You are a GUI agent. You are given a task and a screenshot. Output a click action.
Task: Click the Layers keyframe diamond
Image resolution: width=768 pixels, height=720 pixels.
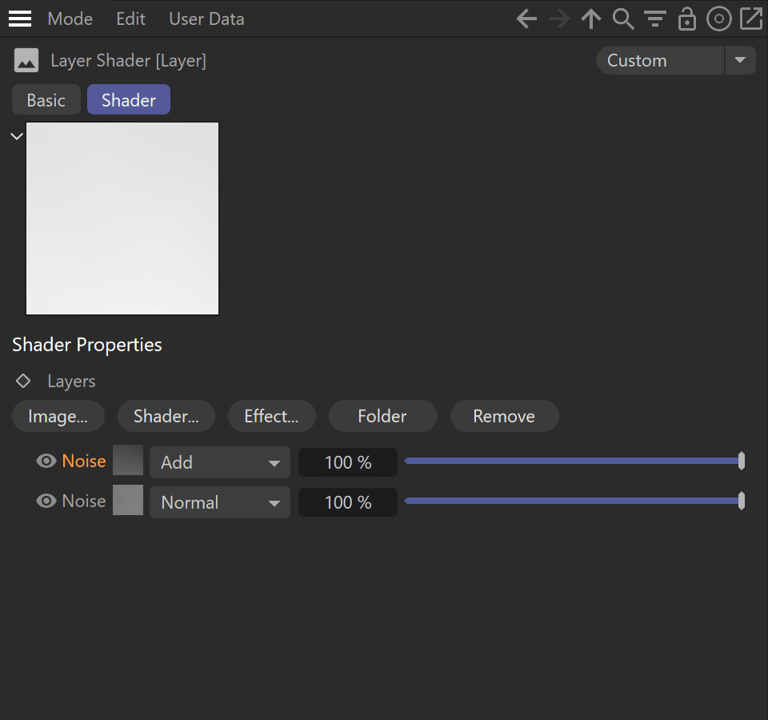click(23, 381)
